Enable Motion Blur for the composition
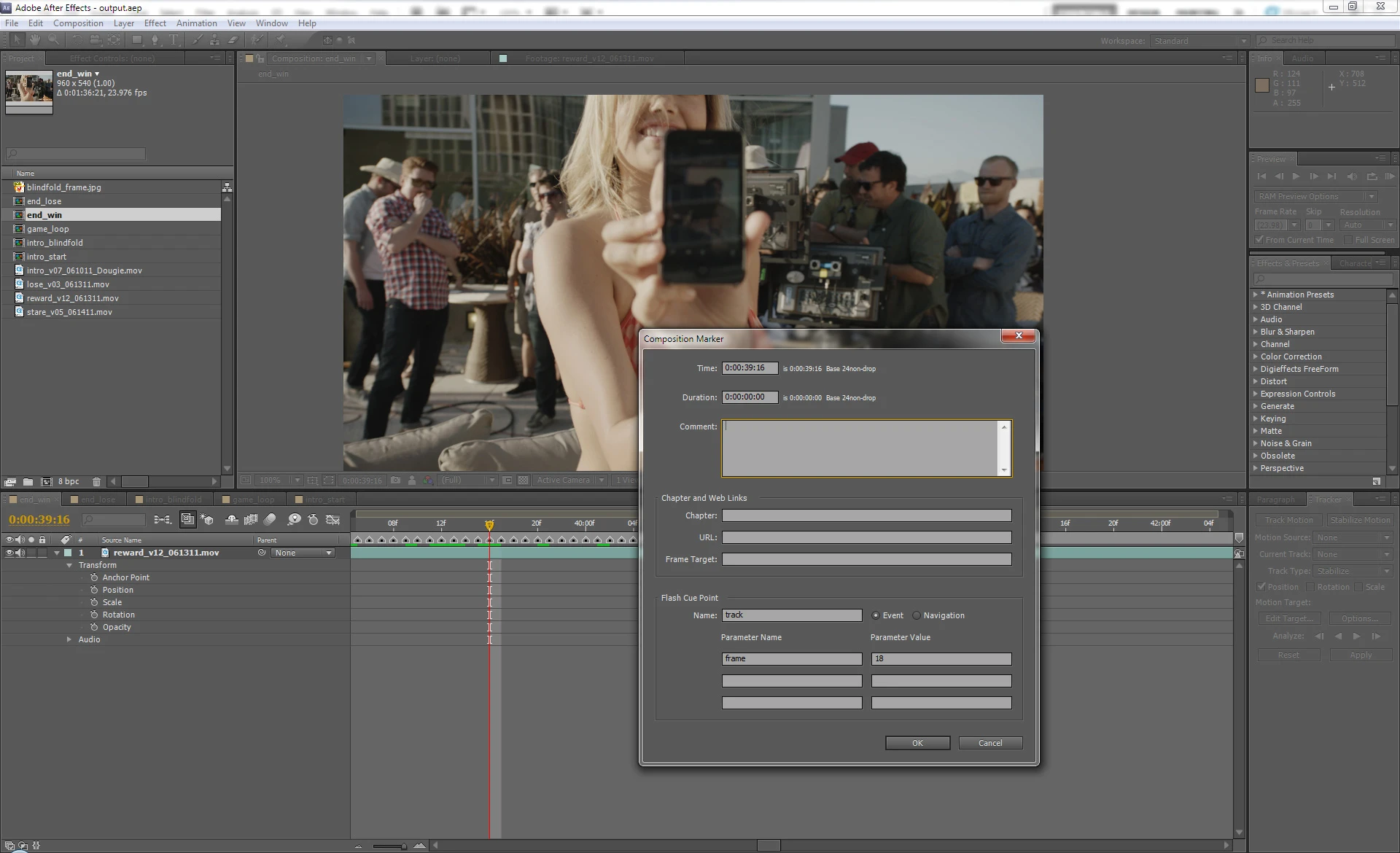The height and width of the screenshot is (853, 1400). (270, 519)
